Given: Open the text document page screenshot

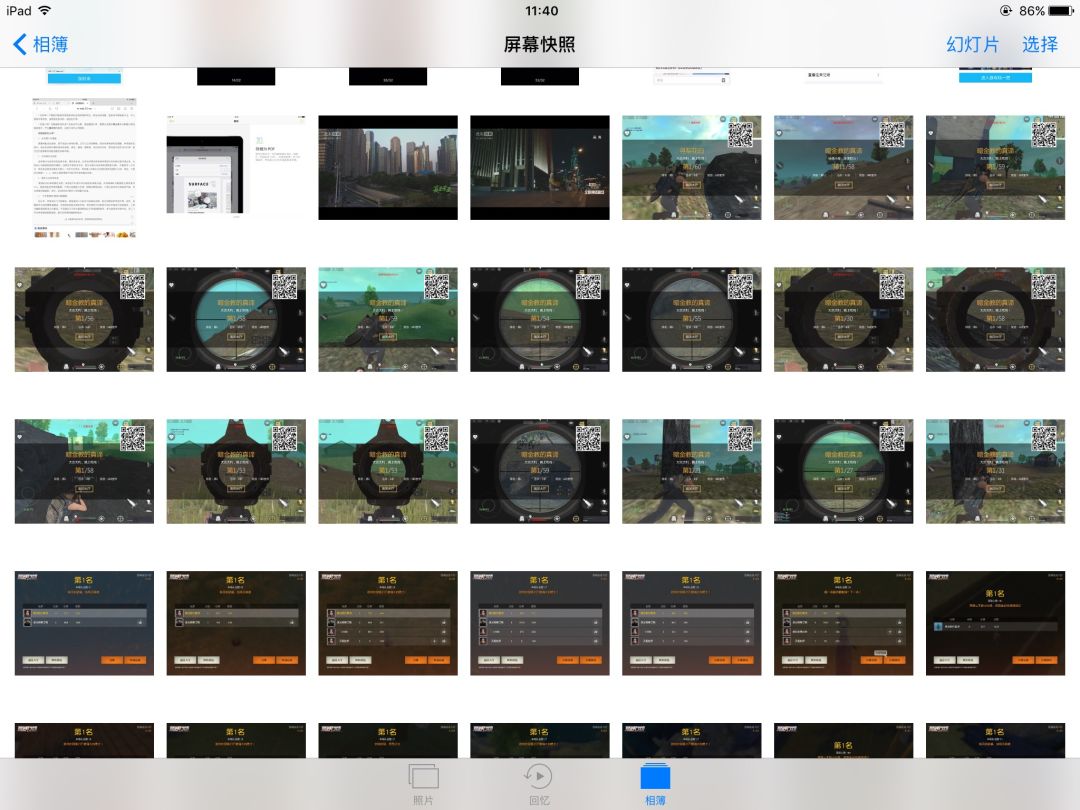Looking at the screenshot, I should click(84, 167).
